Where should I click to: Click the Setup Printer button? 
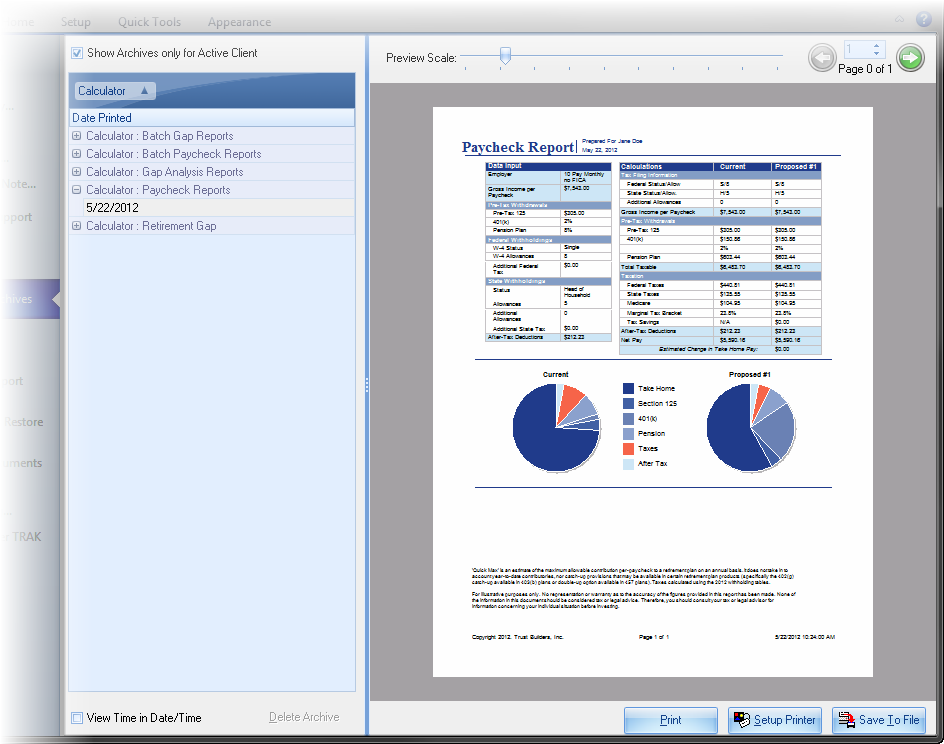click(774, 720)
